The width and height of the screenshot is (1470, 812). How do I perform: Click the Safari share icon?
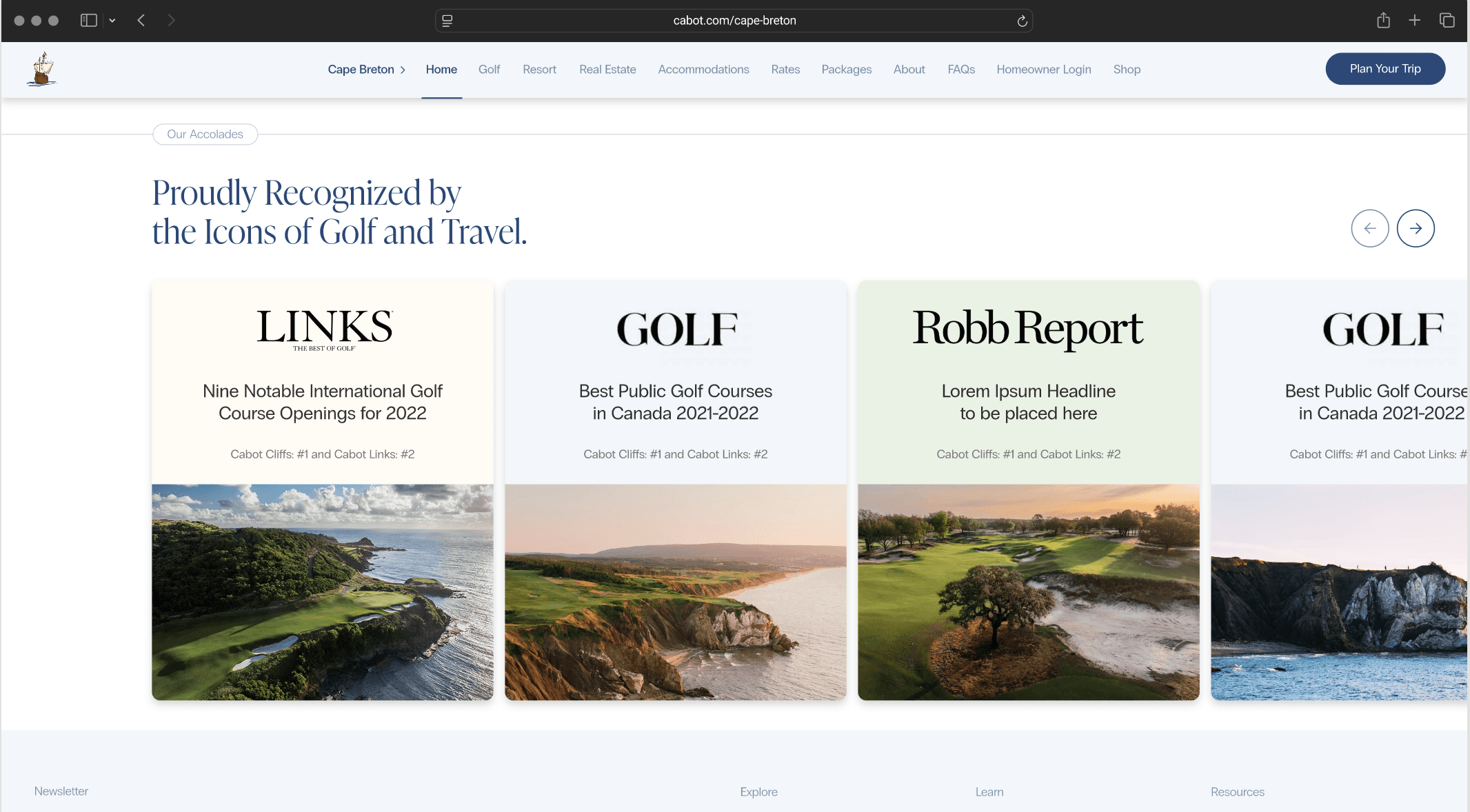(x=1383, y=21)
